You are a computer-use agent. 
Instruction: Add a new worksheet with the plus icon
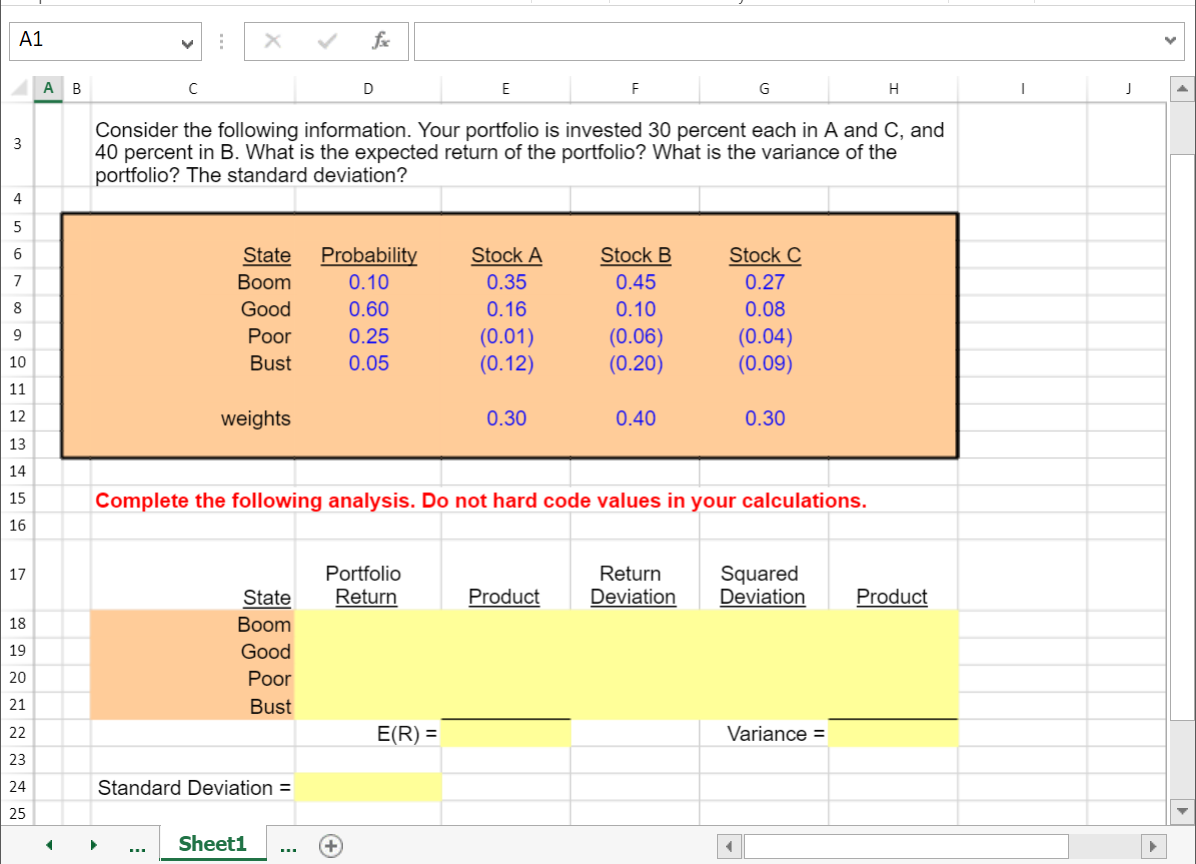pos(330,845)
